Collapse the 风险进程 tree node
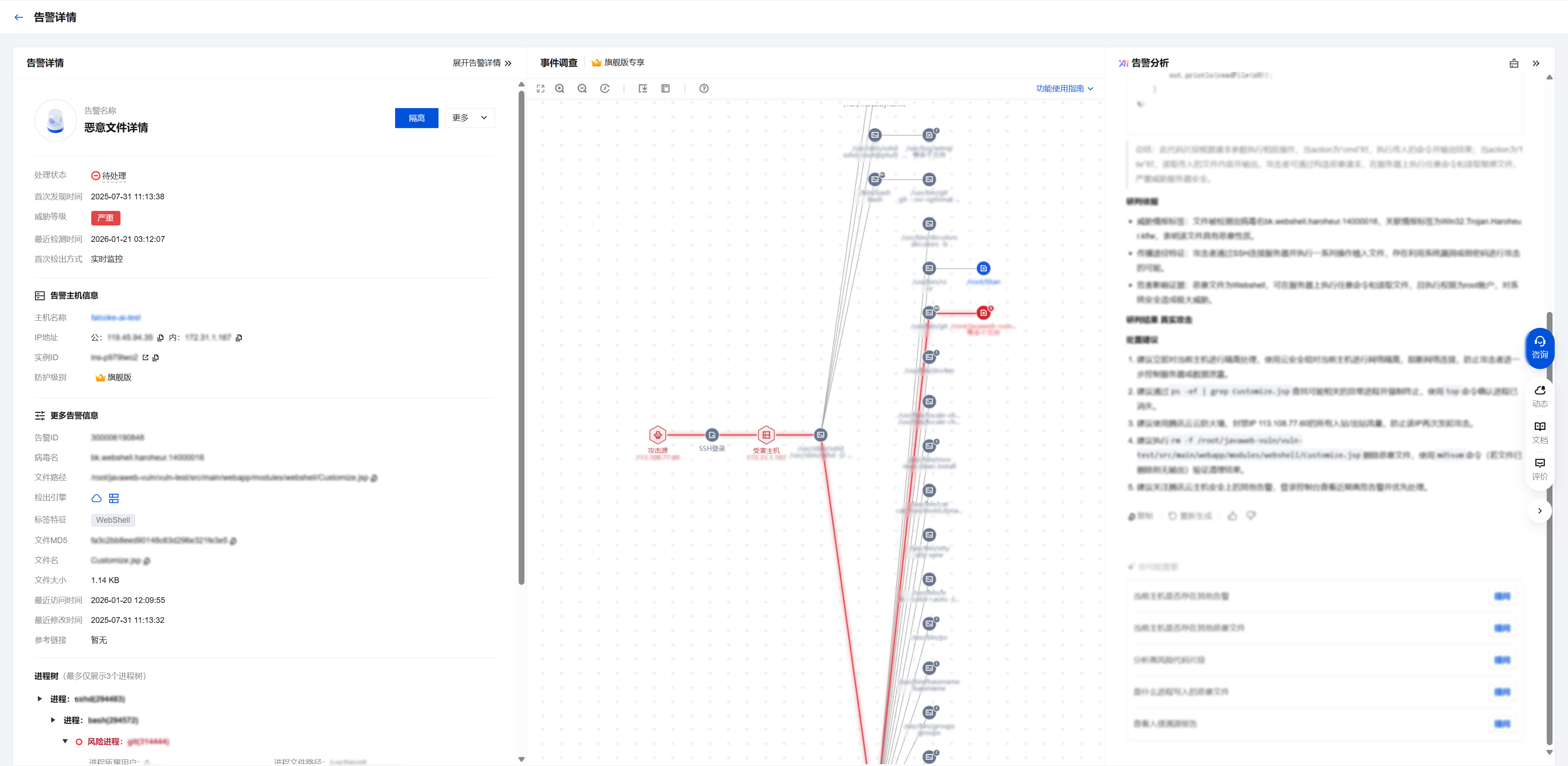This screenshot has height=766, width=1568. tap(65, 741)
